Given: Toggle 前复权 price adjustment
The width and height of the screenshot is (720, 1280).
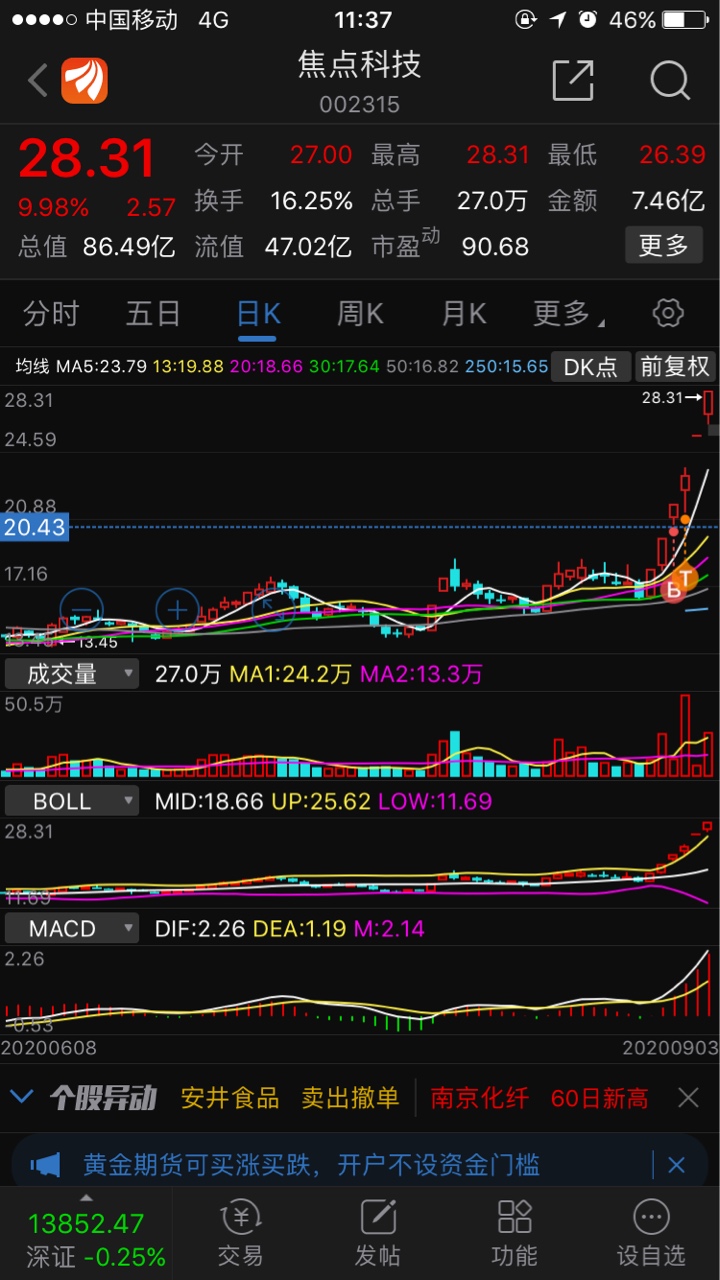Looking at the screenshot, I should [675, 367].
